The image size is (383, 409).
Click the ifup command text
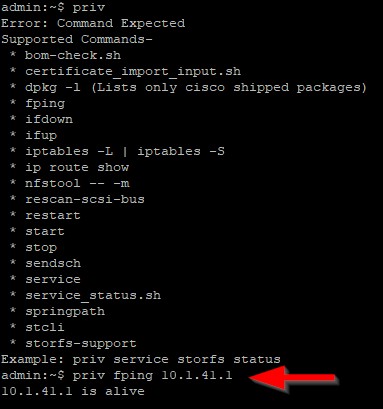pyautogui.click(x=41, y=136)
